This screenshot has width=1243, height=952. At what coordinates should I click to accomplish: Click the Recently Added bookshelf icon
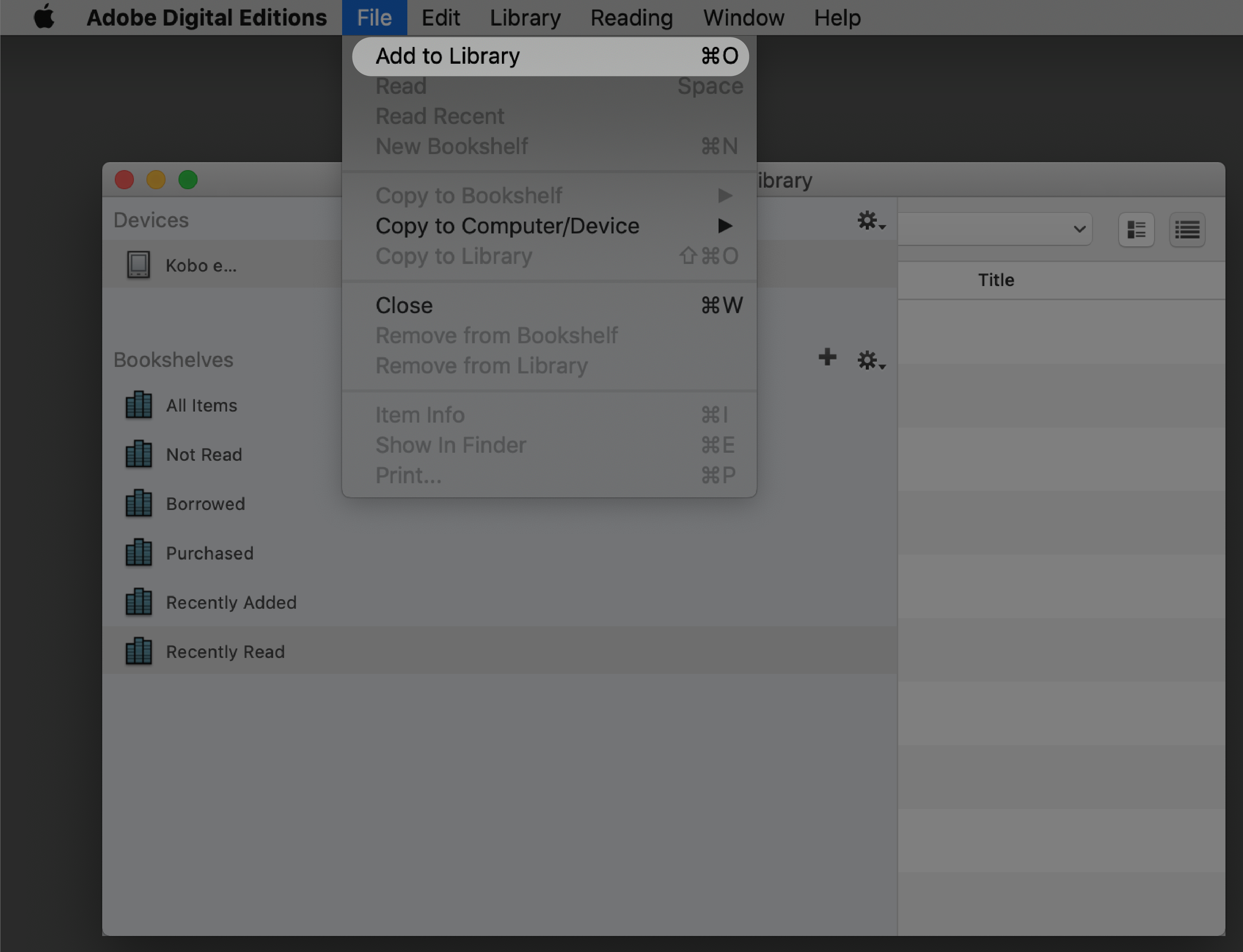coord(139,601)
